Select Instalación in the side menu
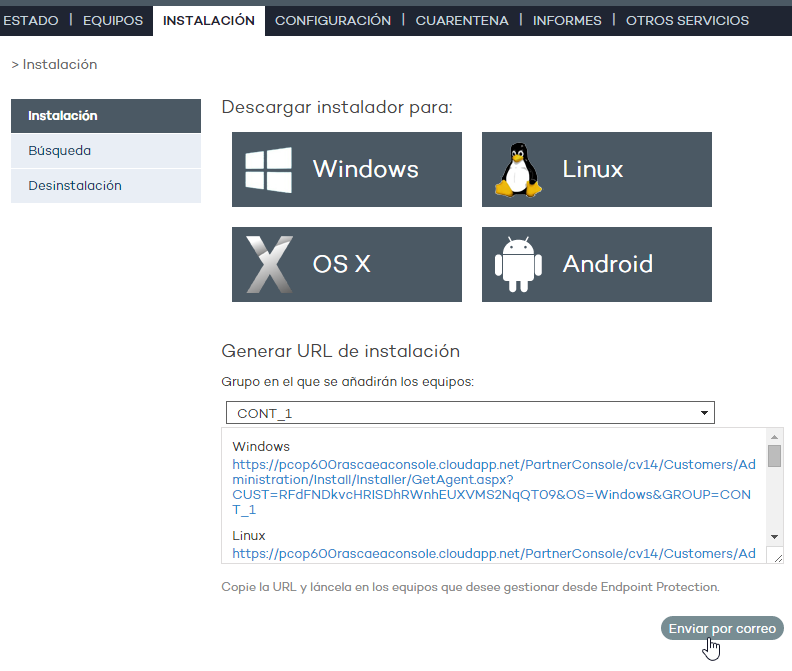The width and height of the screenshot is (792, 671). (106, 116)
